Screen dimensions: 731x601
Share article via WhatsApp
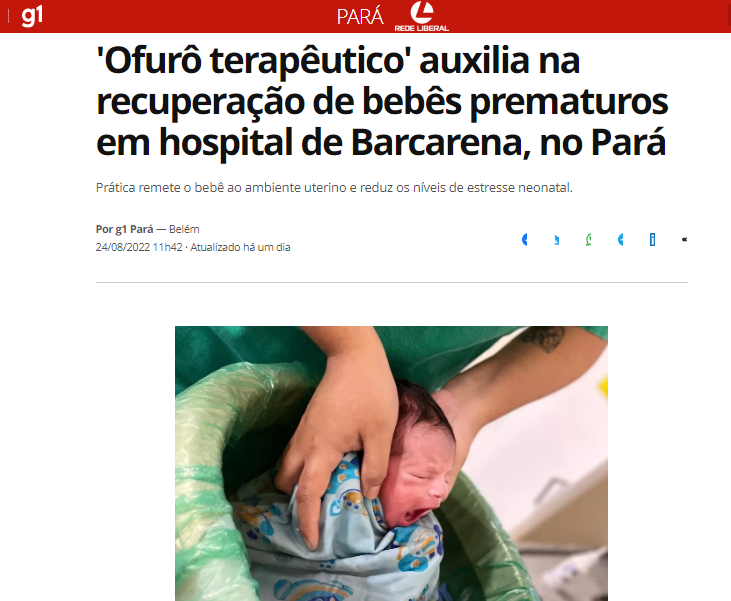coord(588,240)
